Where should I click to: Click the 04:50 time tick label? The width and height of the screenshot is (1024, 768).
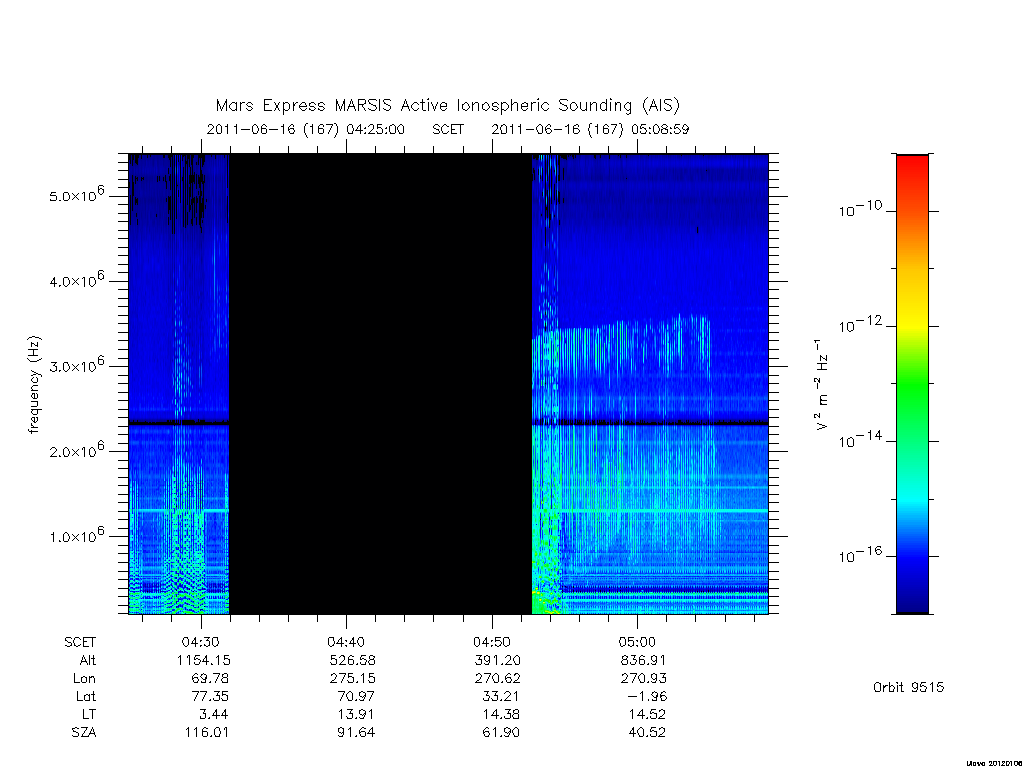coord(492,642)
